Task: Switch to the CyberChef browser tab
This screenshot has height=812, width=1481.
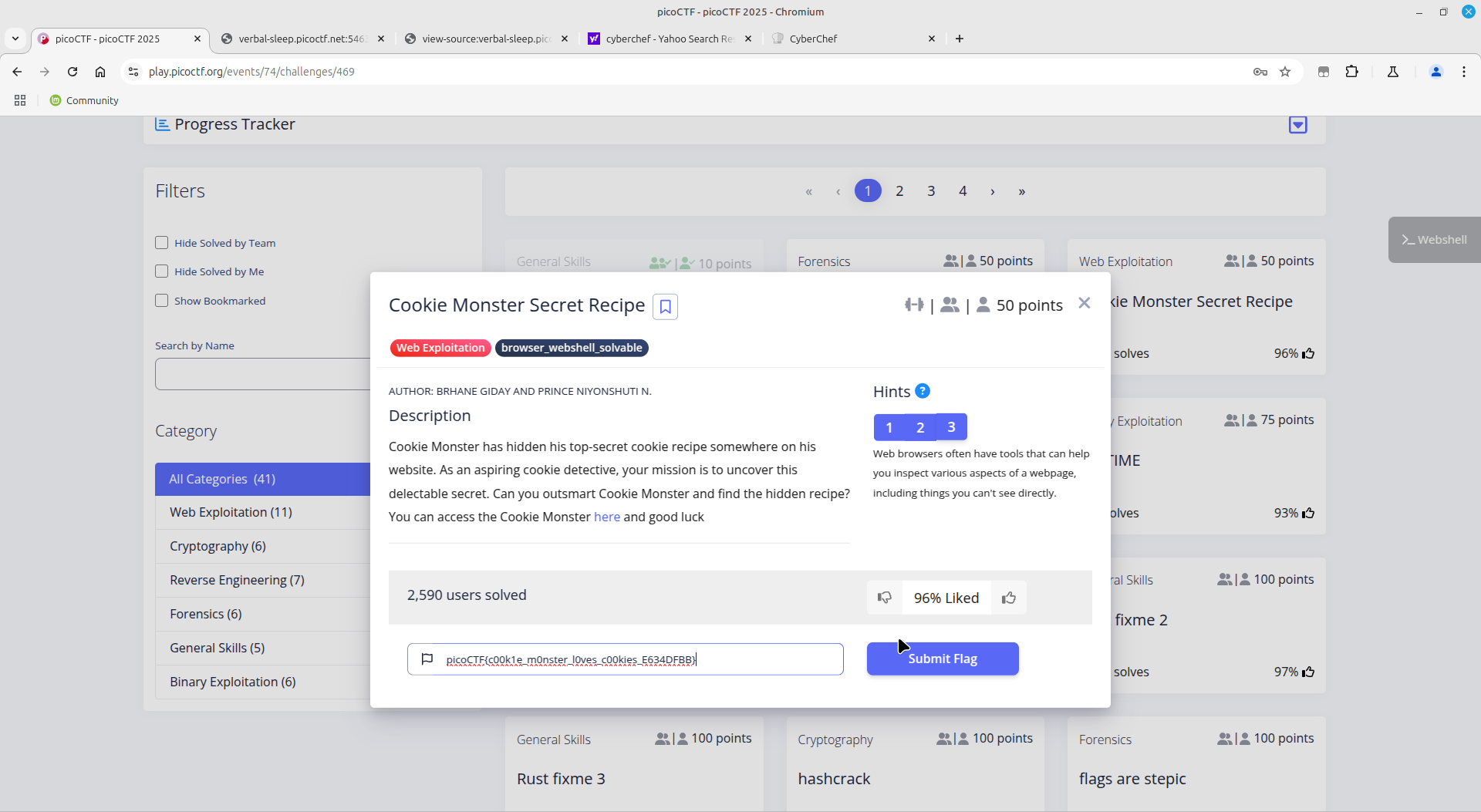Action: (848, 39)
